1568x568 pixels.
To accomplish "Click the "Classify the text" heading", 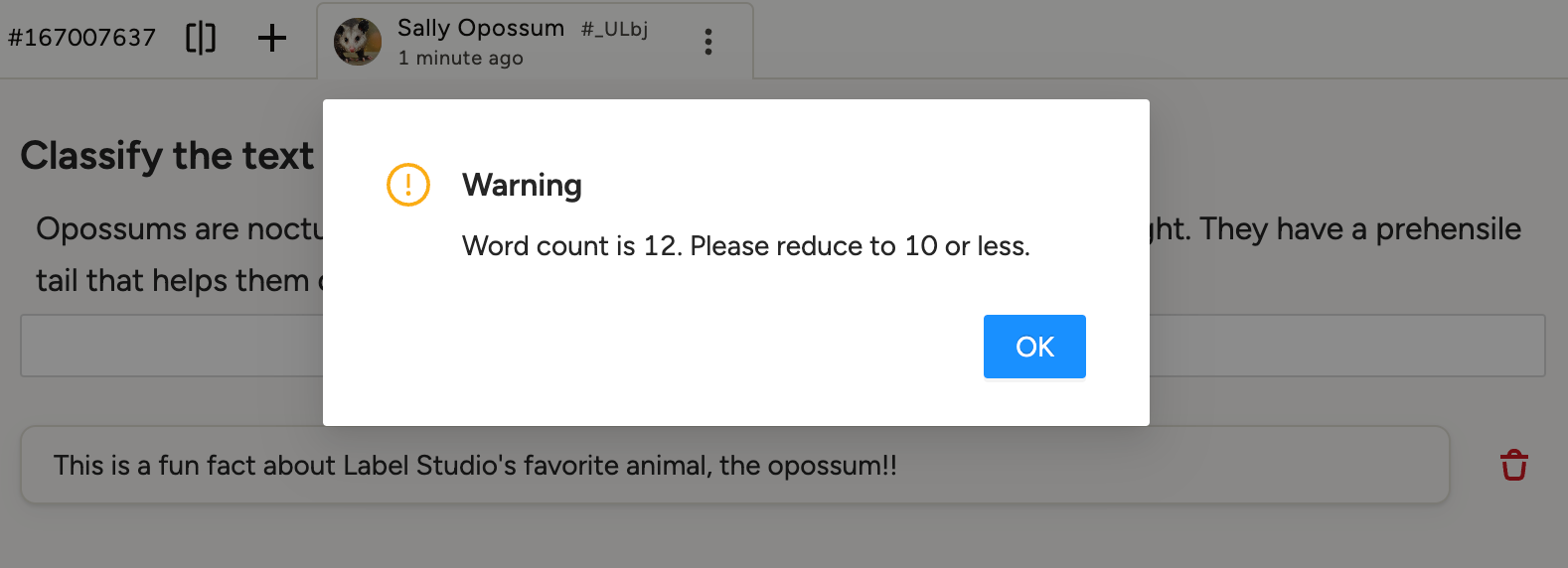I will (x=167, y=156).
